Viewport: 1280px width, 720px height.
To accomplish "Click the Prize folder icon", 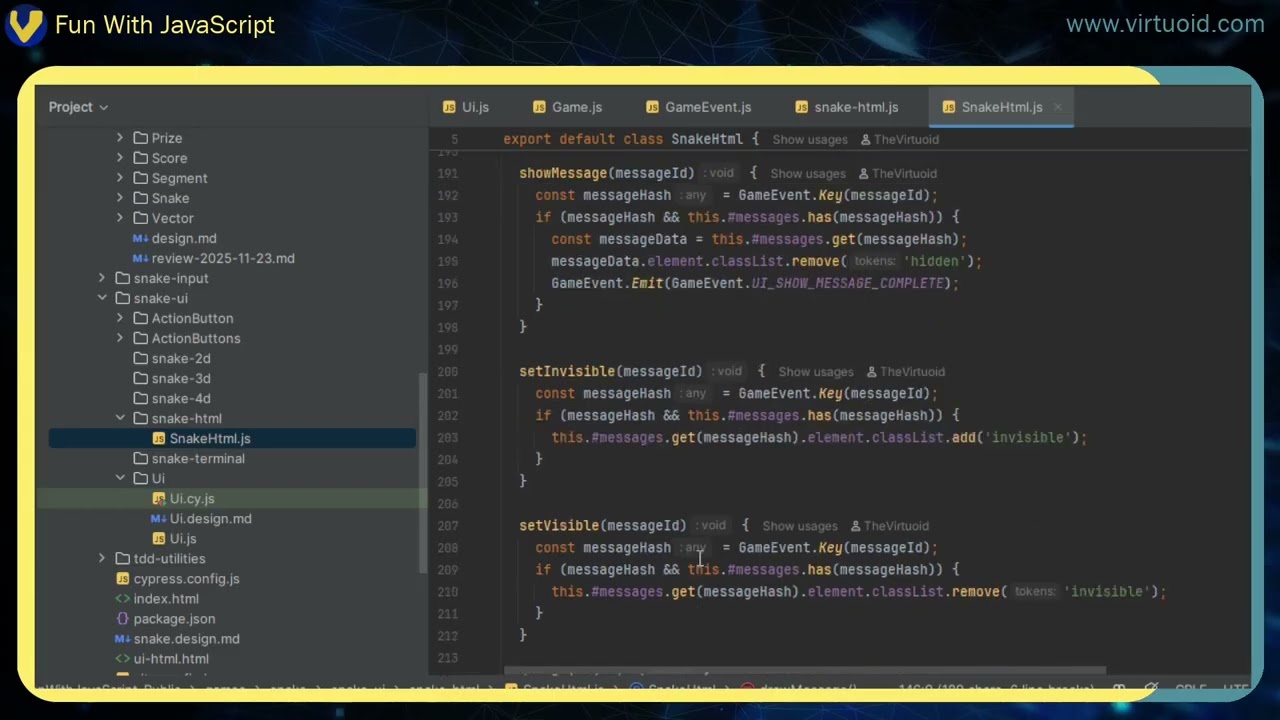I will coord(141,138).
